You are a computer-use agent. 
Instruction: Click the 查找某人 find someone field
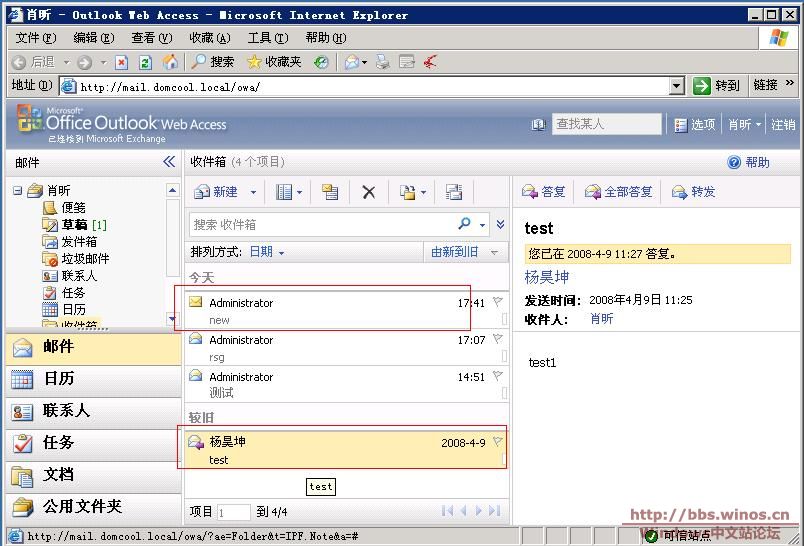pyautogui.click(x=607, y=124)
